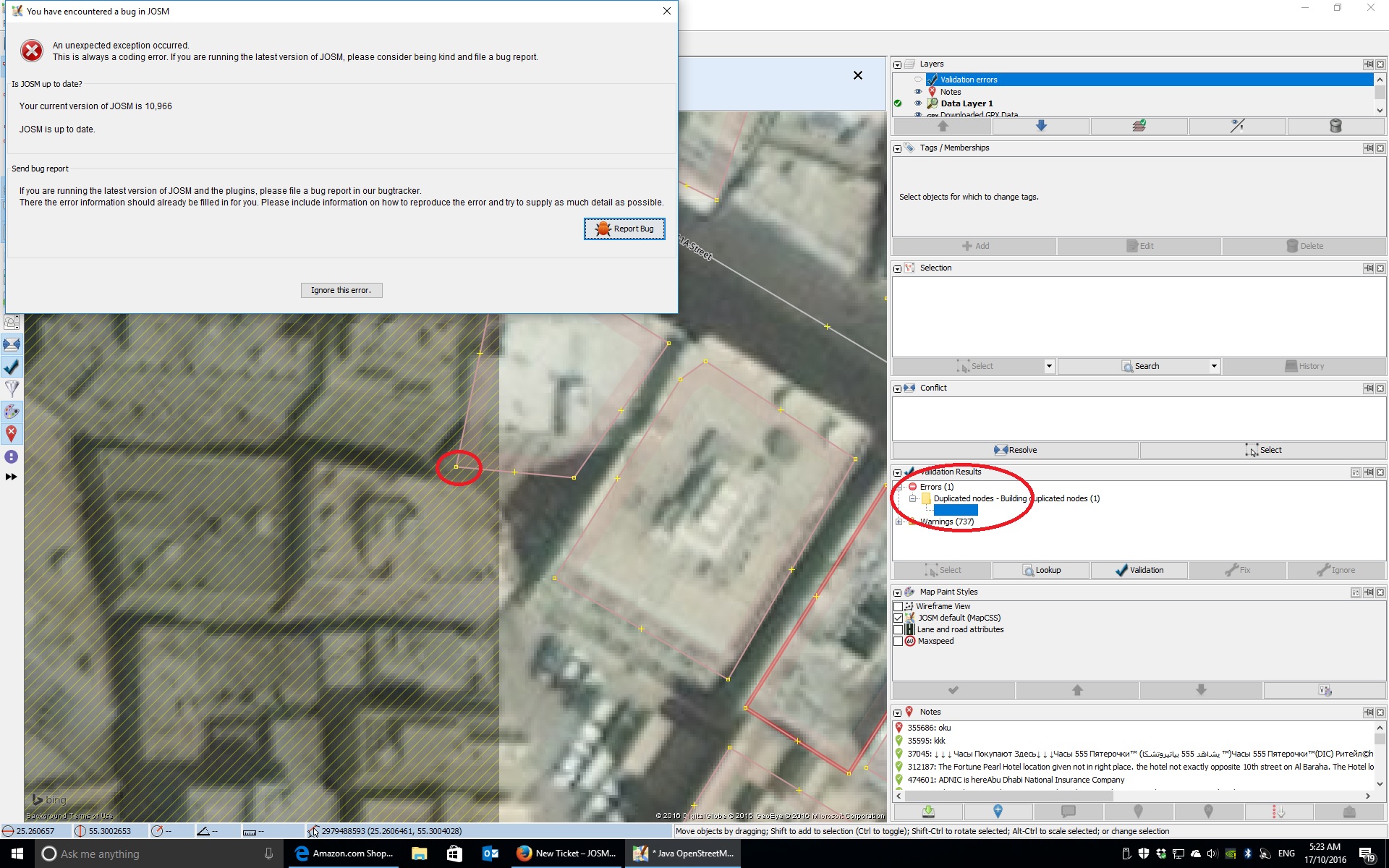Enable the Maxspeed style checkbox
Viewport: 1389px width, 868px height.
[x=899, y=642]
